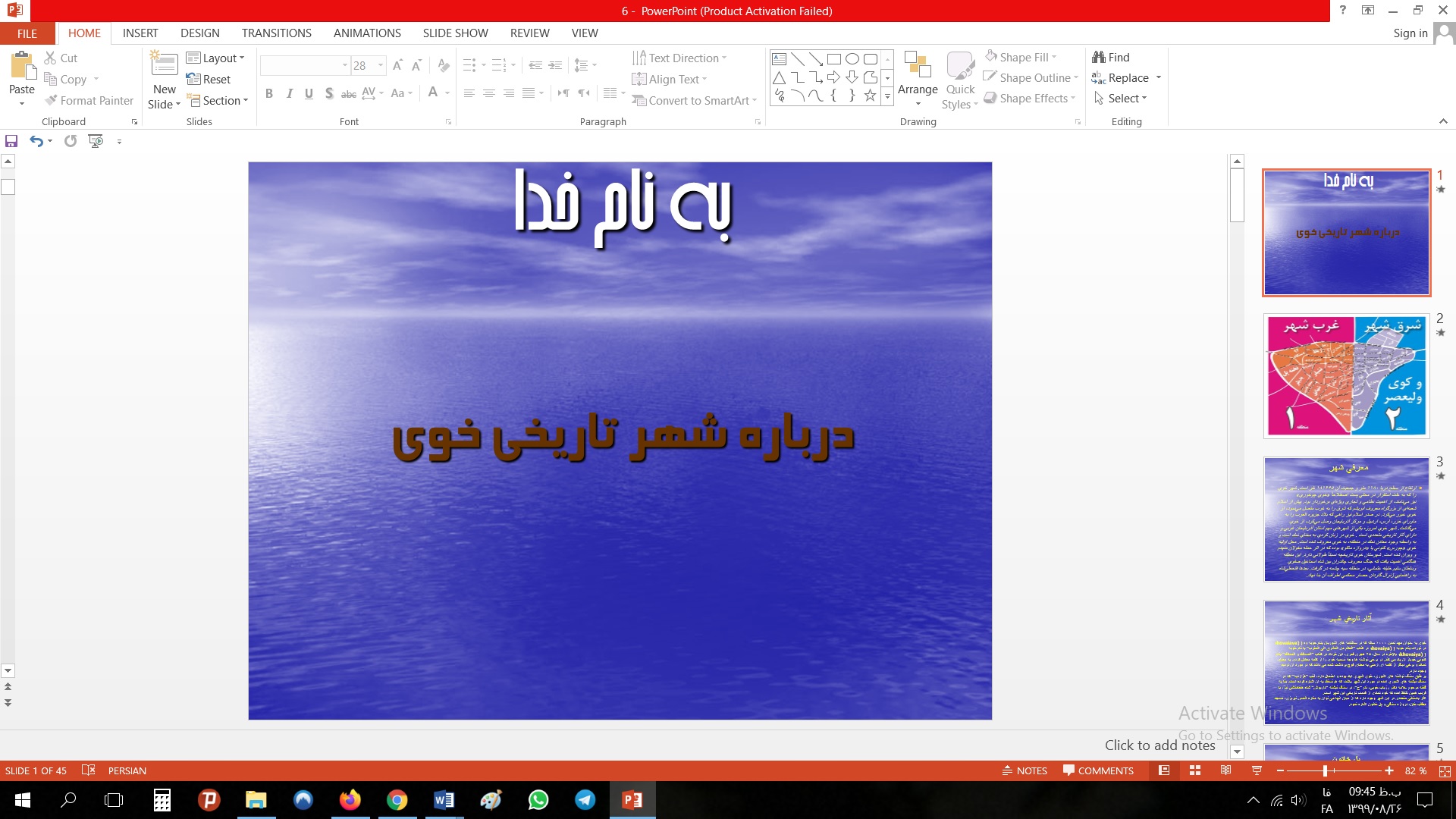
Task: Click the Save icon in quick access toolbar
Action: click(11, 141)
